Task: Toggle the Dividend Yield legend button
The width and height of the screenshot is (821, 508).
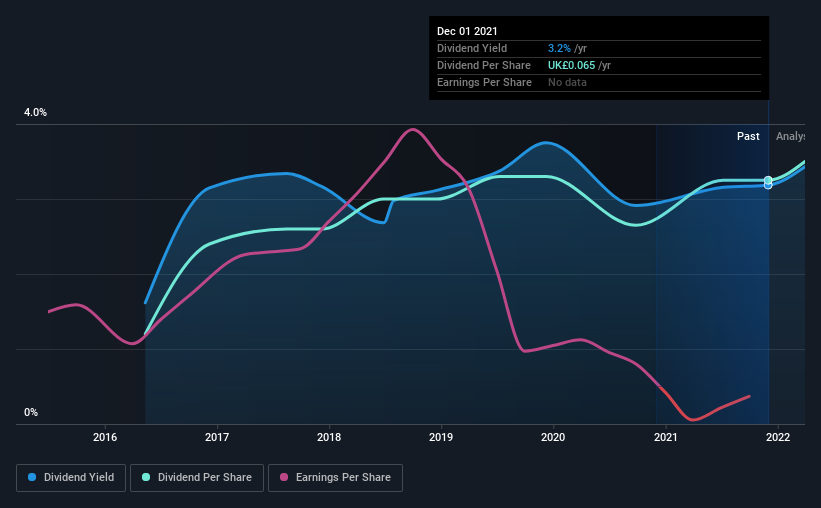Action: click(x=71, y=478)
